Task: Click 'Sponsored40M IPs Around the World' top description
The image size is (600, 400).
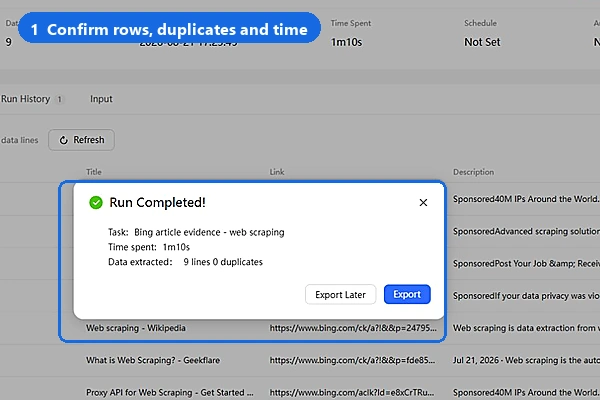Action: (526, 199)
